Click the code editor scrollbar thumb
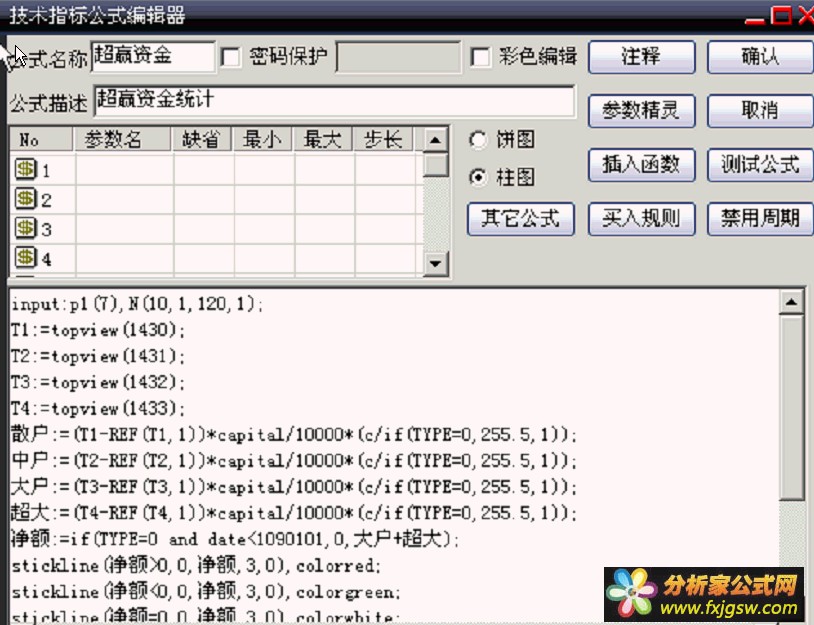Viewport: 814px width, 625px height. pyautogui.click(x=792, y=407)
